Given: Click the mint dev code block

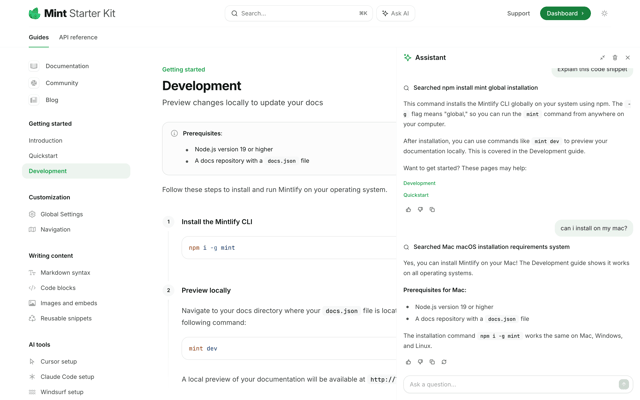Looking at the screenshot, I should tap(289, 349).
